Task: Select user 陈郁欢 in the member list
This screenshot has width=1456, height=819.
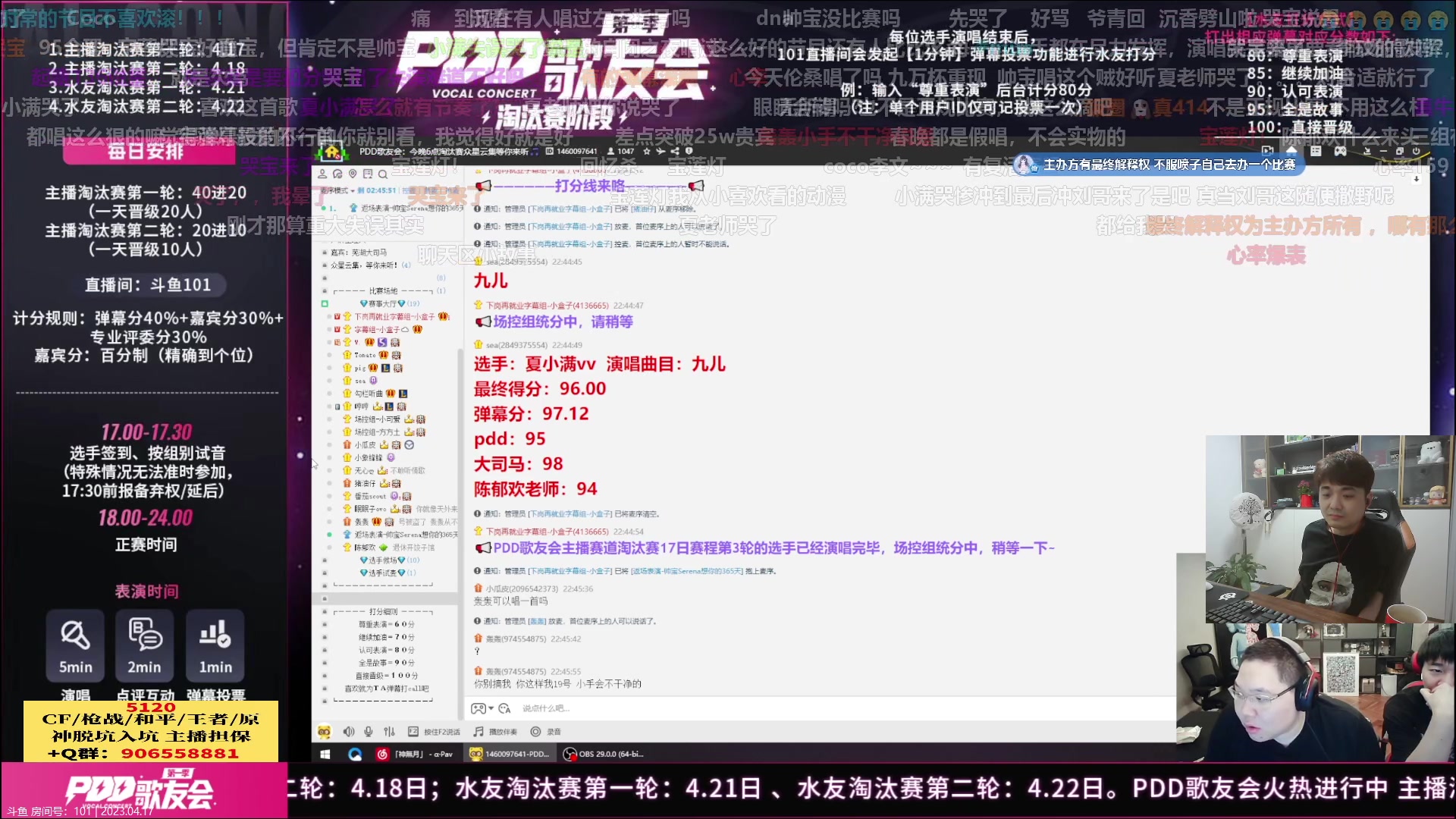Action: click(x=365, y=548)
